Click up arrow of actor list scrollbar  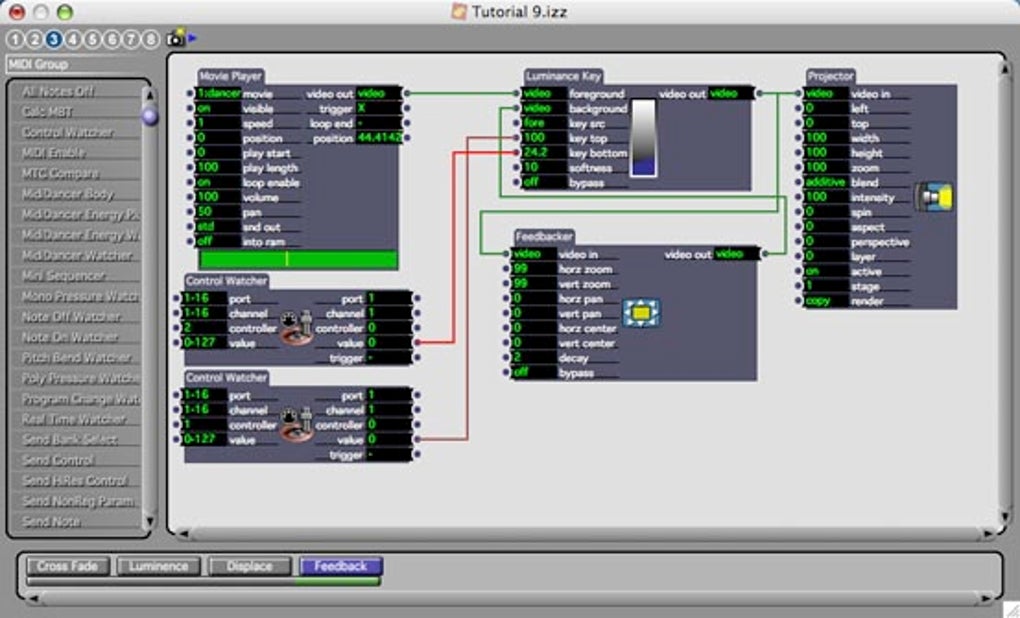click(x=150, y=95)
